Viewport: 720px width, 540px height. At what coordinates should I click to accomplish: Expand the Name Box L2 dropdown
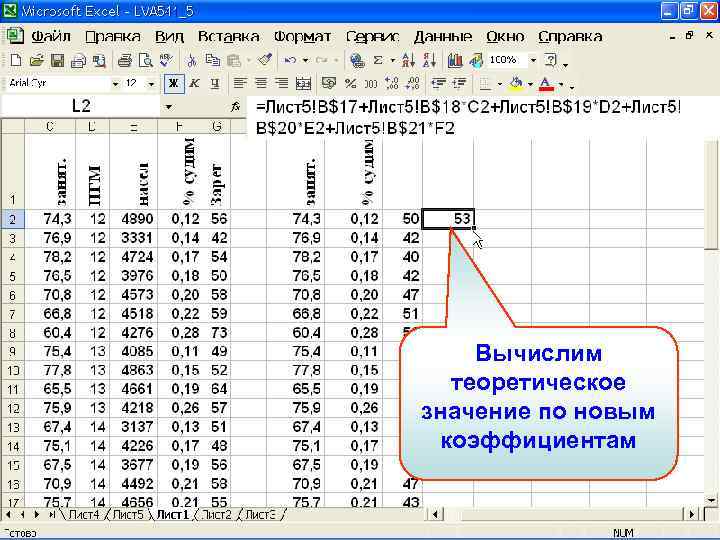[x=169, y=107]
